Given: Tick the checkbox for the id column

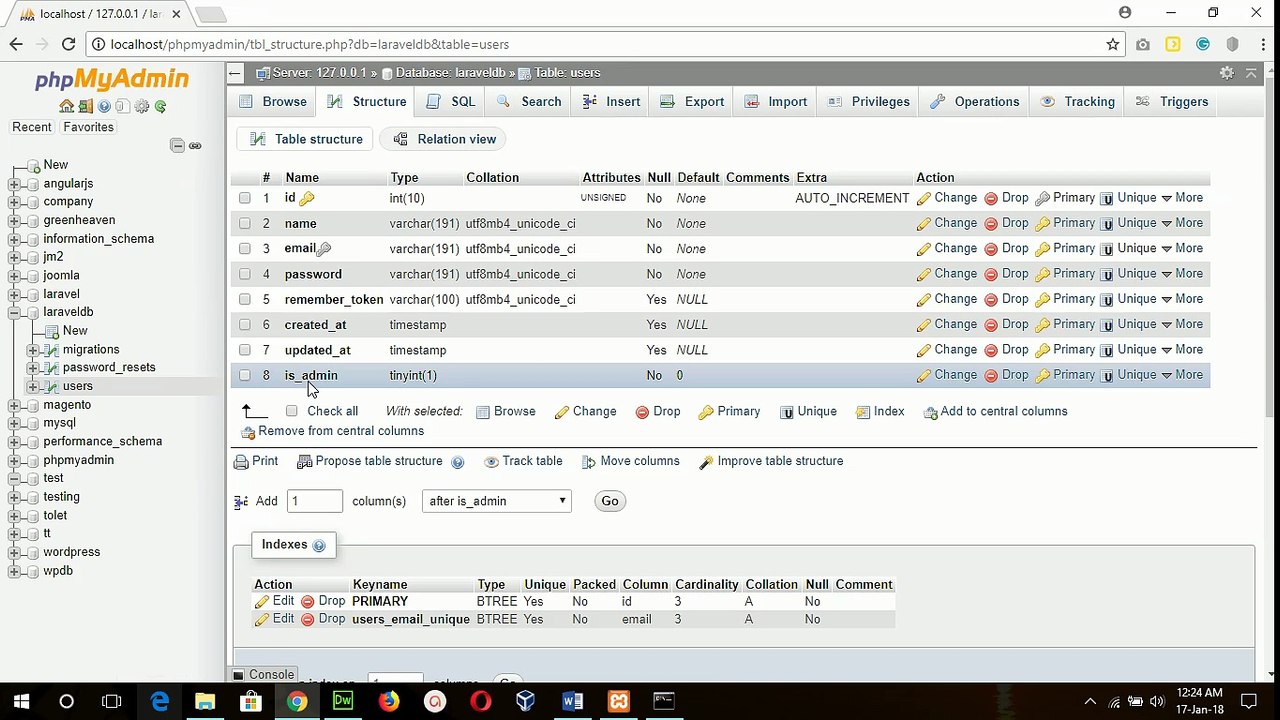Looking at the screenshot, I should pos(245,198).
